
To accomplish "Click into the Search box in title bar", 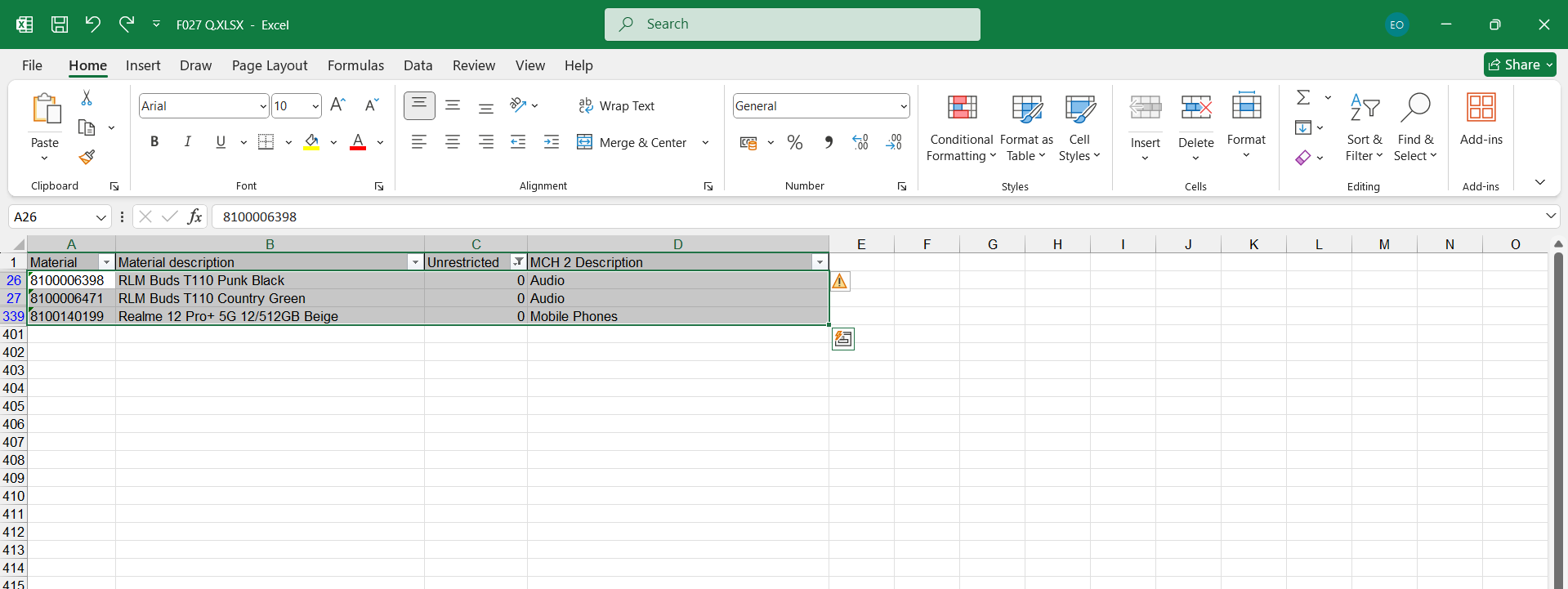I will coord(793,25).
